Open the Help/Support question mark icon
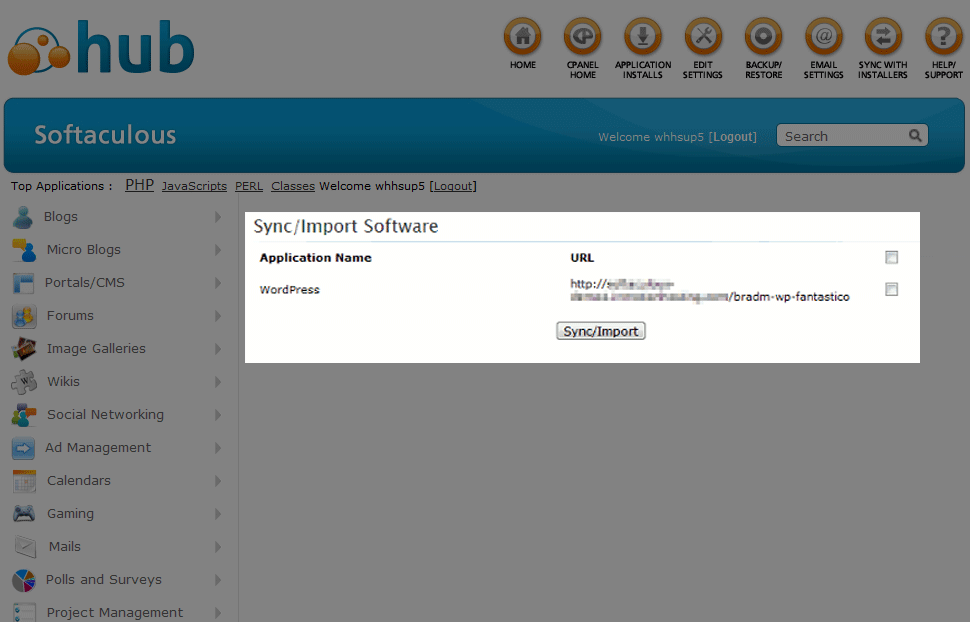This screenshot has height=622, width=970. (943, 37)
